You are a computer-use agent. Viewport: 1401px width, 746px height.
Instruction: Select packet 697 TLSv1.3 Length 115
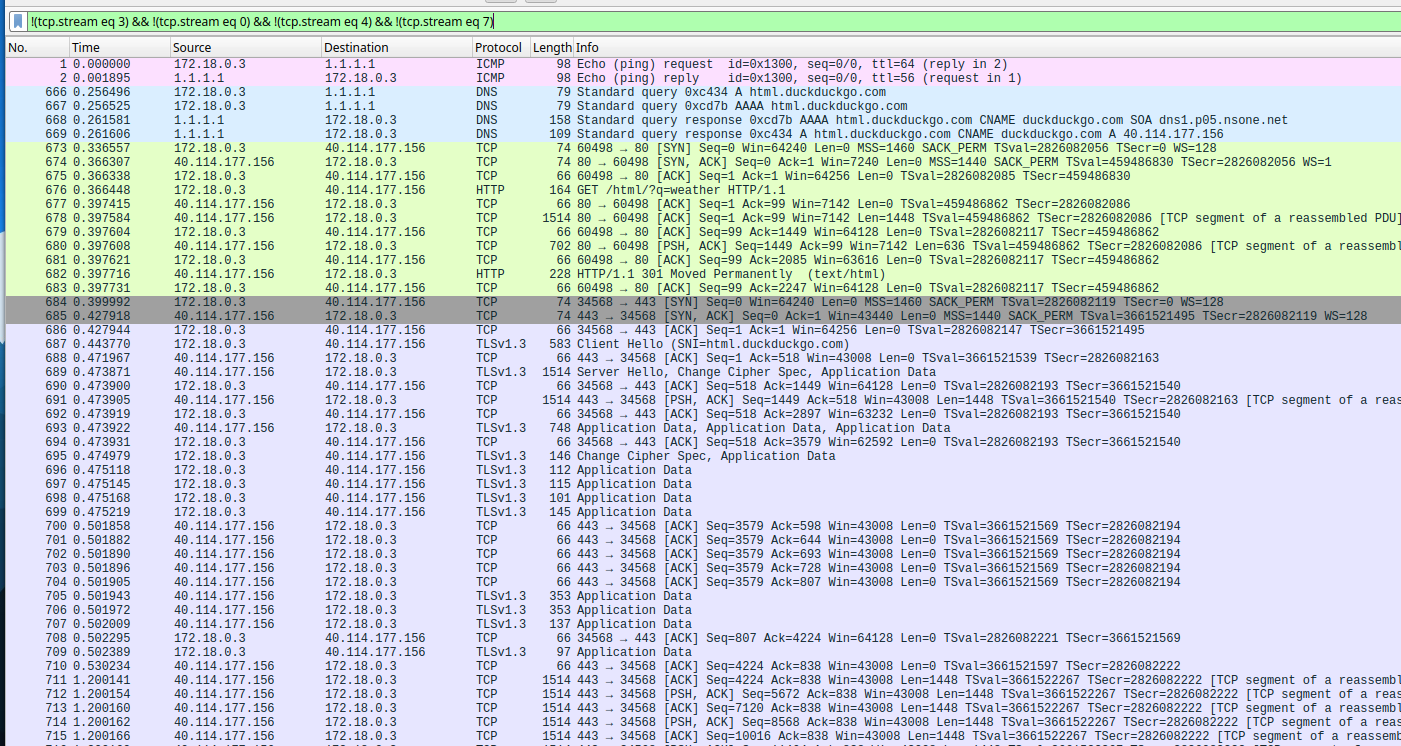[x=703, y=484]
